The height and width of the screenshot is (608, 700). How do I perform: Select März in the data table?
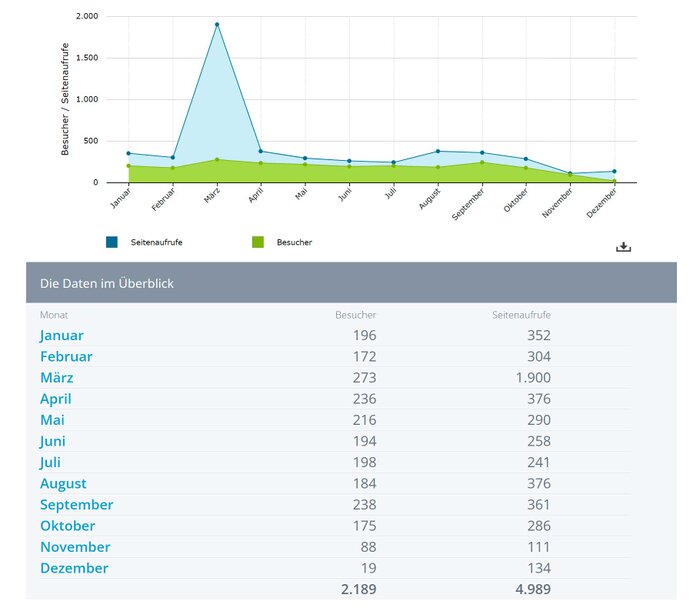(x=57, y=378)
